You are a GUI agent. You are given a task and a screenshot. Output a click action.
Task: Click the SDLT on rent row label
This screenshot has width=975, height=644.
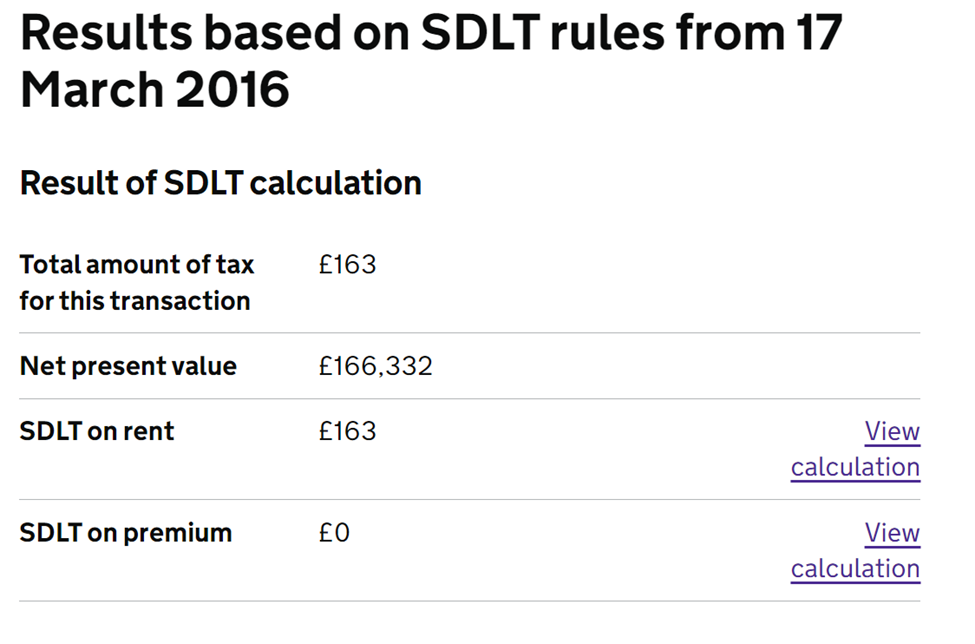(97, 431)
